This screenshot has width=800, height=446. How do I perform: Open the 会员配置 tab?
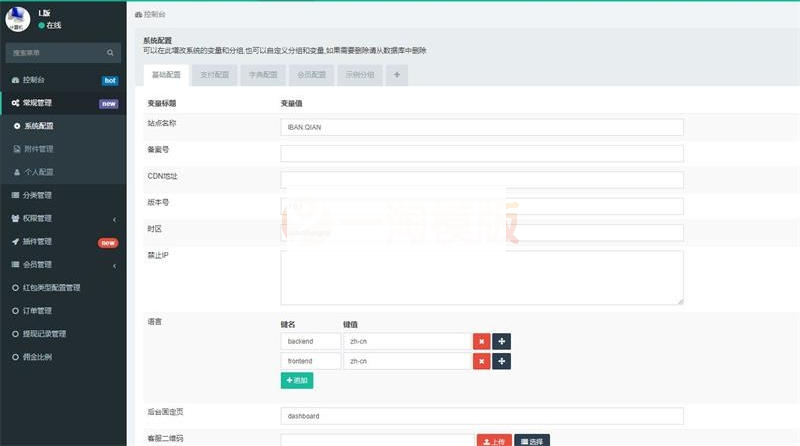311,75
